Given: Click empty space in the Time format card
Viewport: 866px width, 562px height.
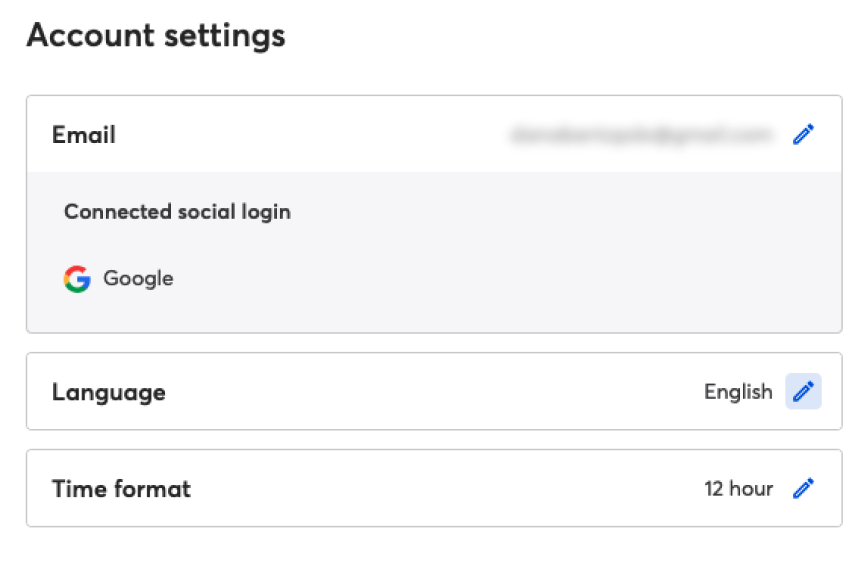Looking at the screenshot, I should pyautogui.click(x=442, y=488).
